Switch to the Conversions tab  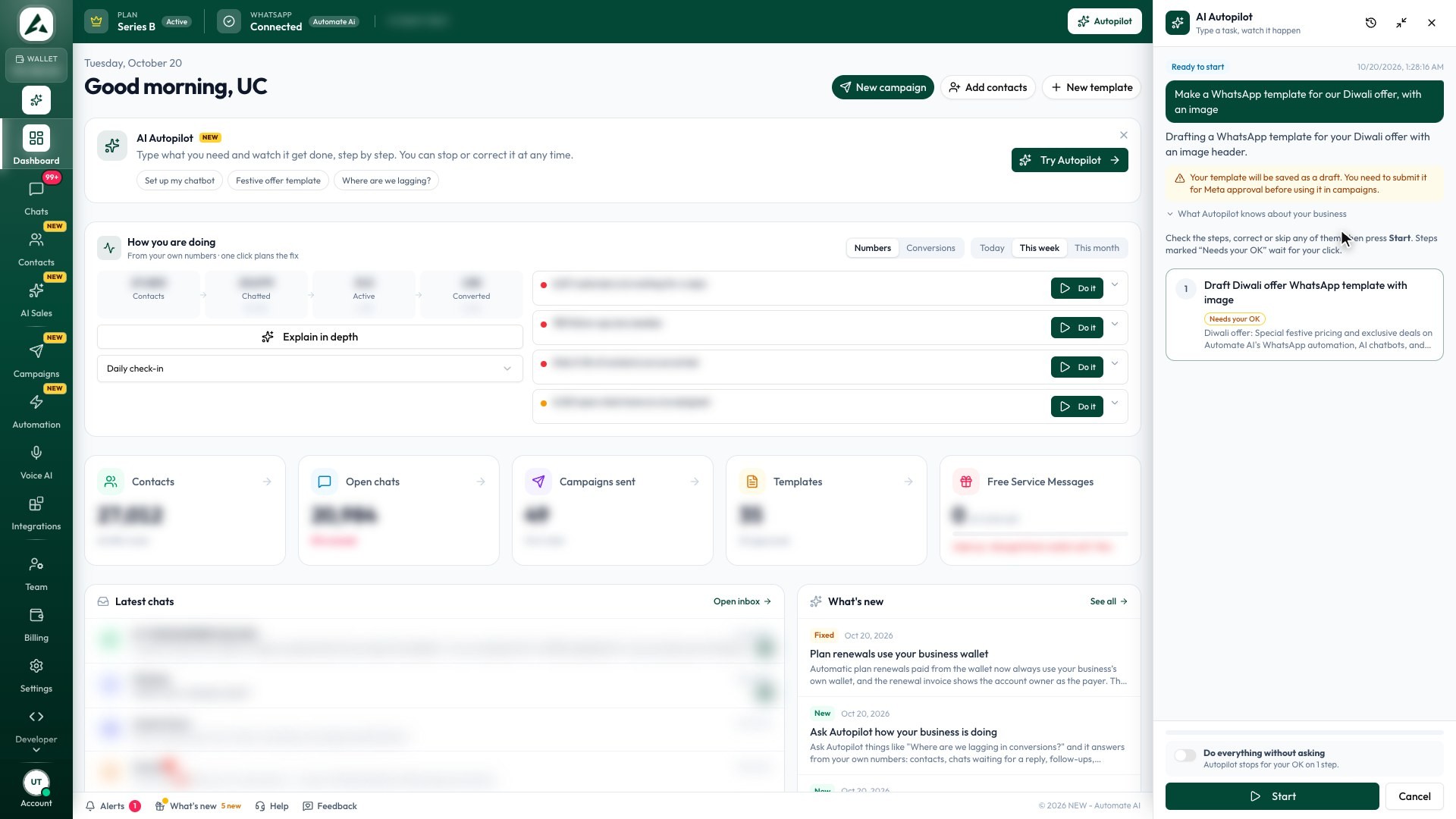click(930, 248)
